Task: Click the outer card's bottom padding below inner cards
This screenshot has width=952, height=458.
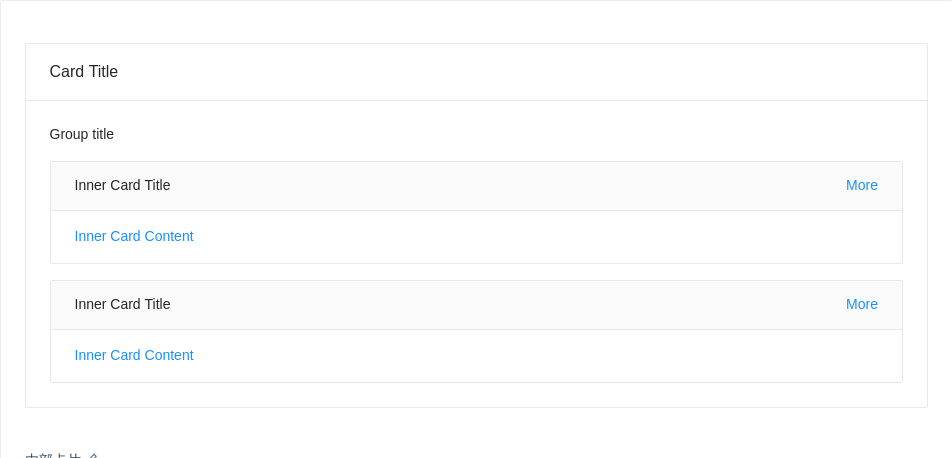Action: tap(476, 395)
